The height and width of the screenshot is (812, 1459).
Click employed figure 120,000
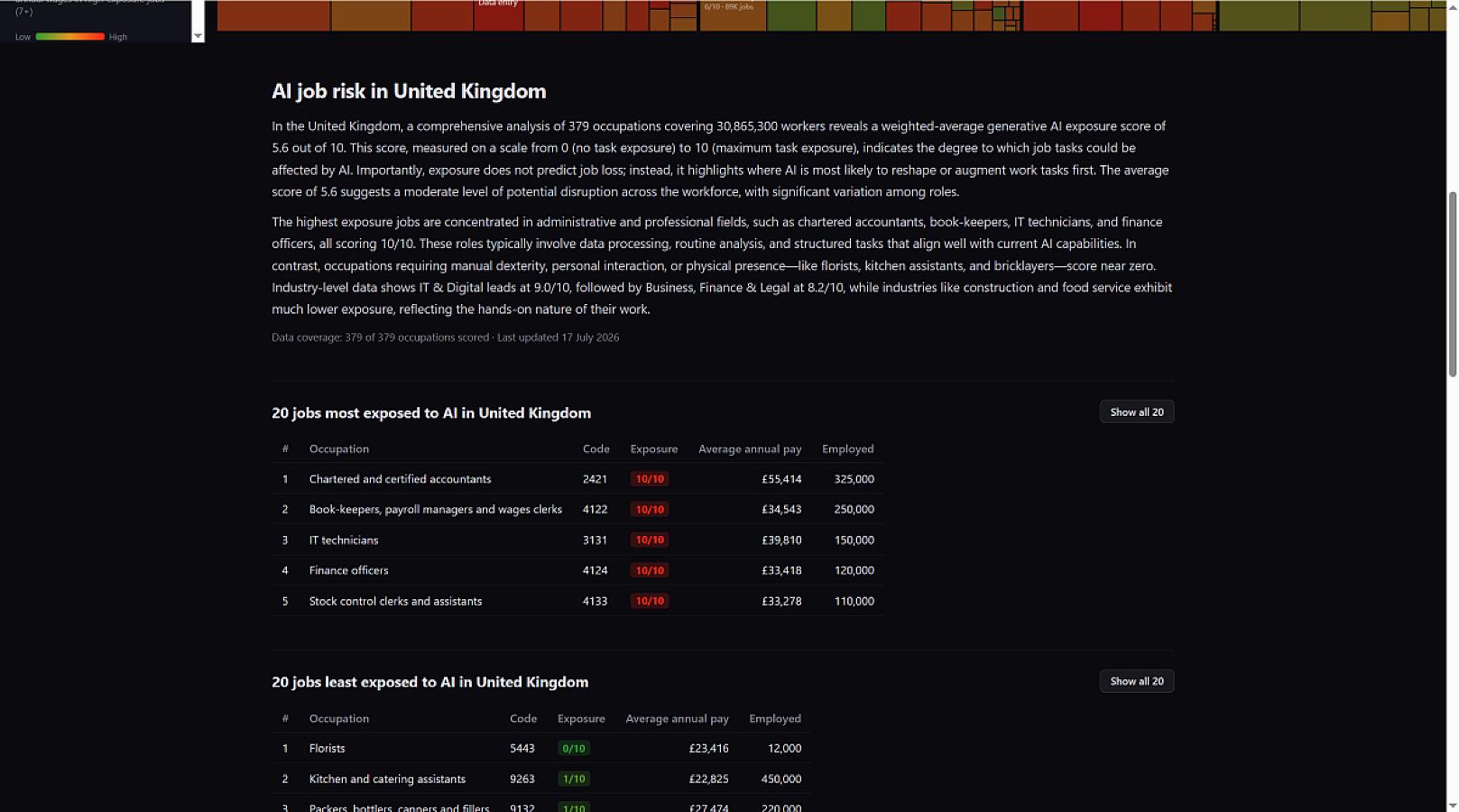point(854,570)
